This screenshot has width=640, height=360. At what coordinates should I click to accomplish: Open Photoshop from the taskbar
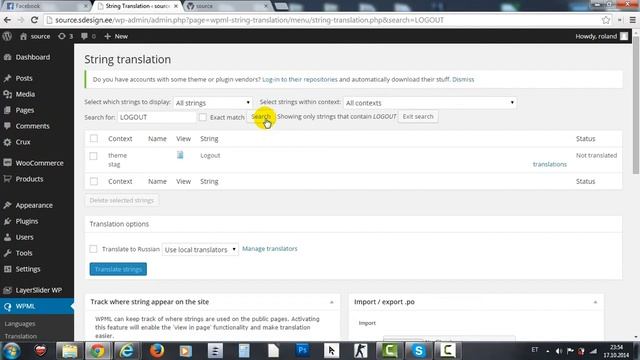tap(302, 351)
